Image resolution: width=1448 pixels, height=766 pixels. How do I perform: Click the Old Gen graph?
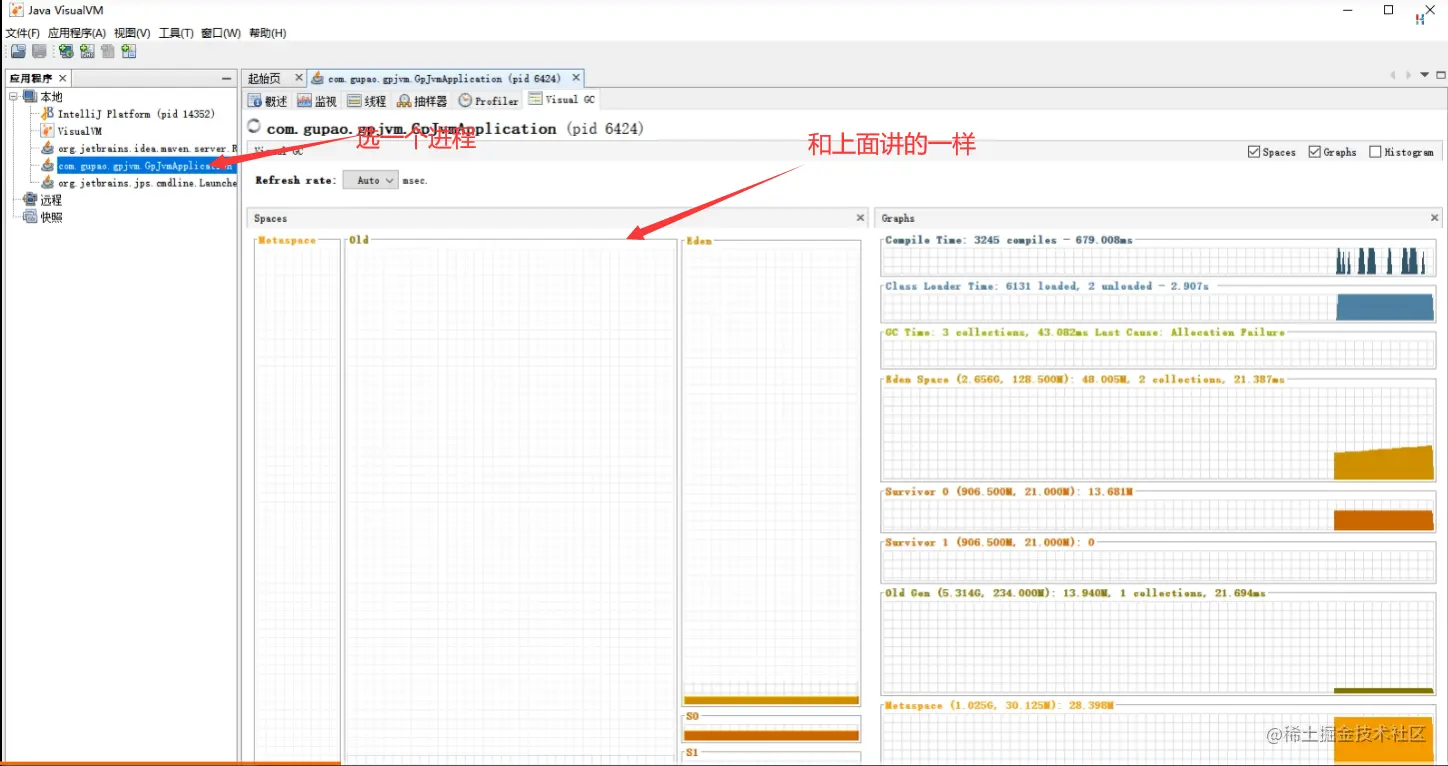[1160, 646]
